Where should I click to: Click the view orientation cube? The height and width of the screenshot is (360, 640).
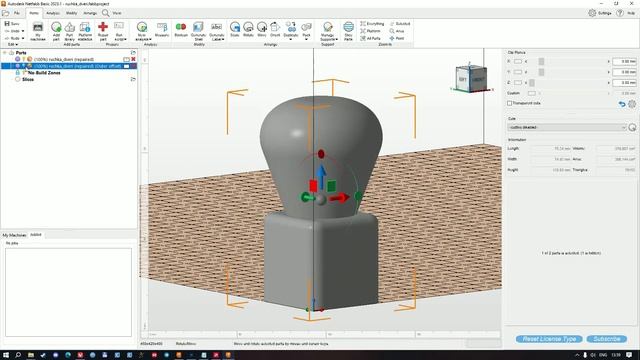[471, 78]
